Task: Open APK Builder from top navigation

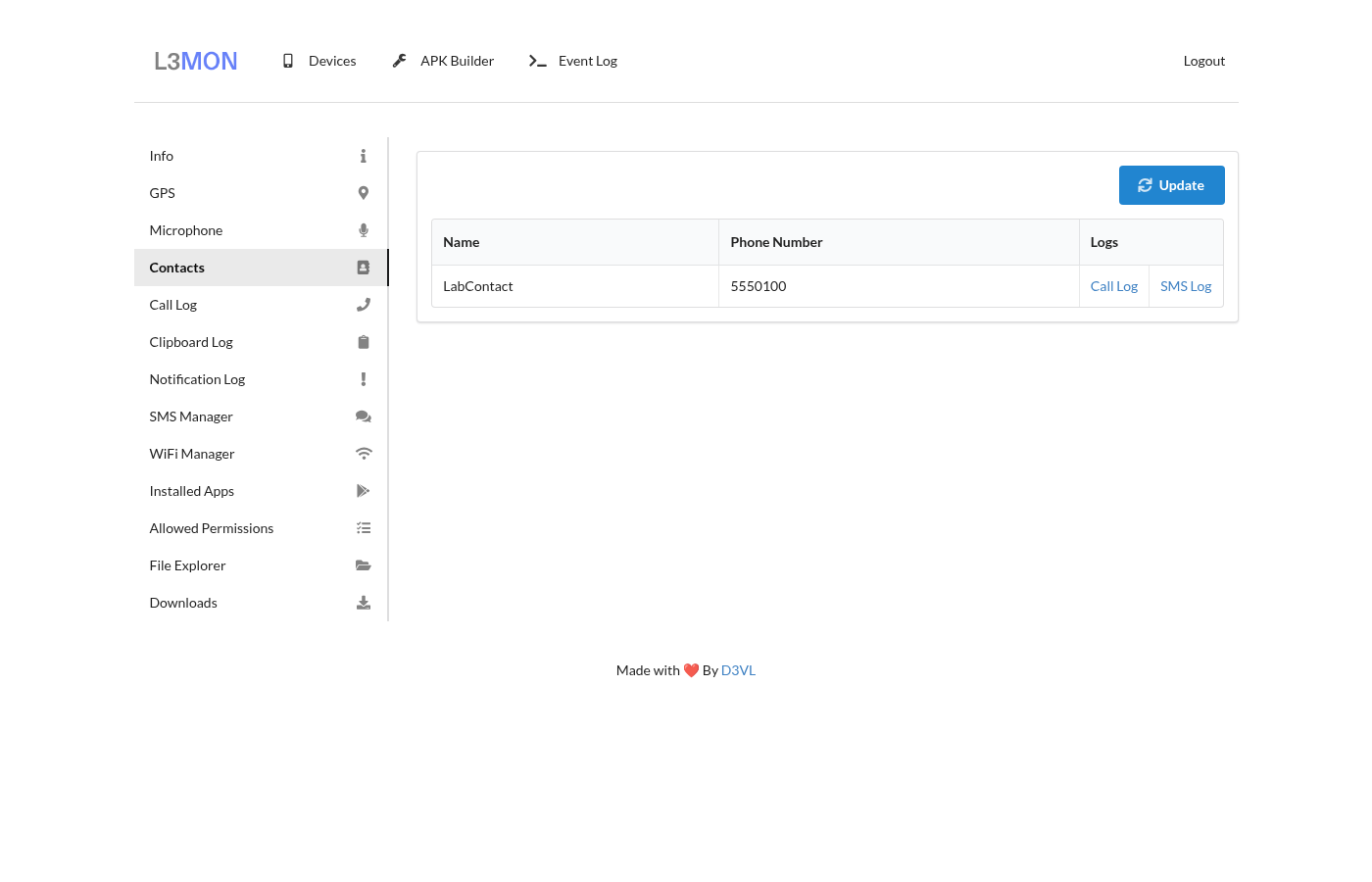Action: click(x=444, y=61)
